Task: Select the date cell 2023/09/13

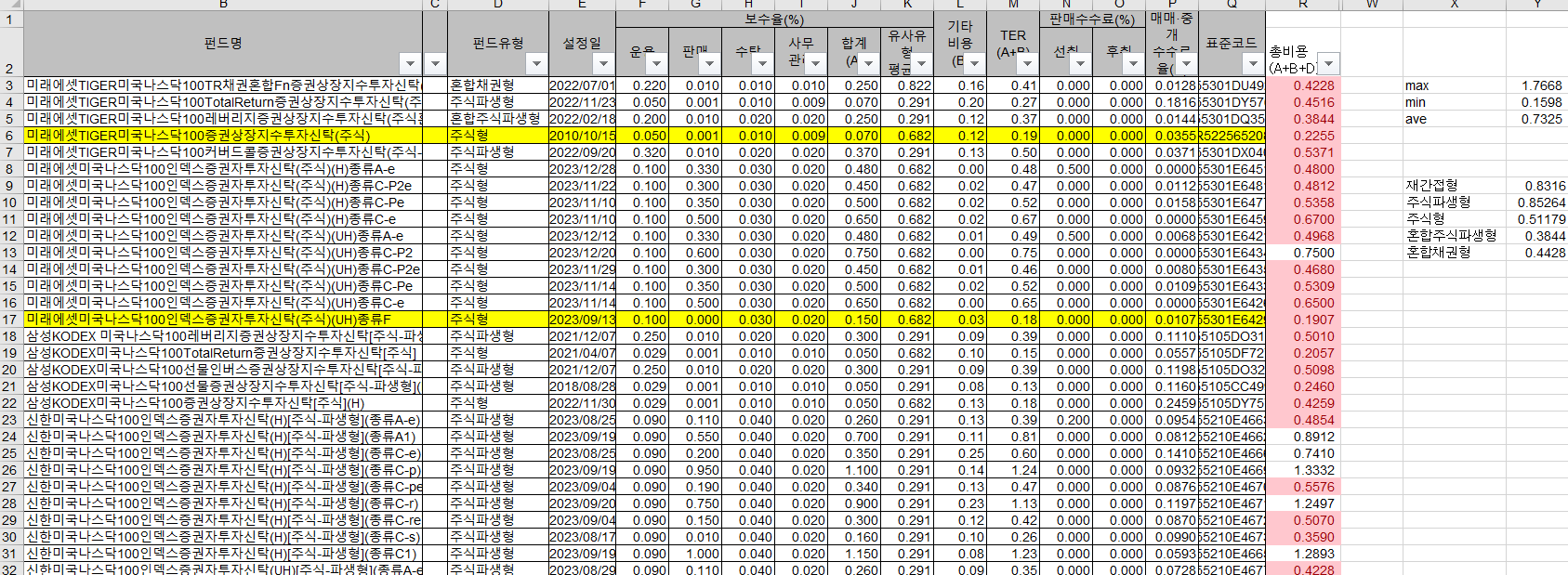Action: pyautogui.click(x=582, y=320)
